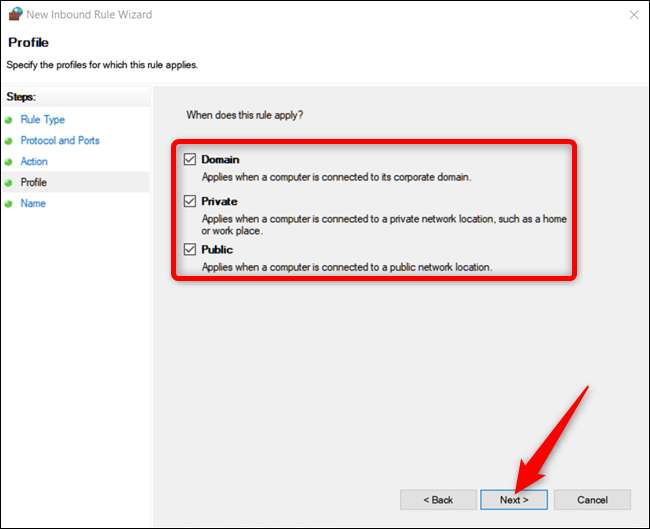
Task: Go to the Rule Type step
Action: click(42, 120)
